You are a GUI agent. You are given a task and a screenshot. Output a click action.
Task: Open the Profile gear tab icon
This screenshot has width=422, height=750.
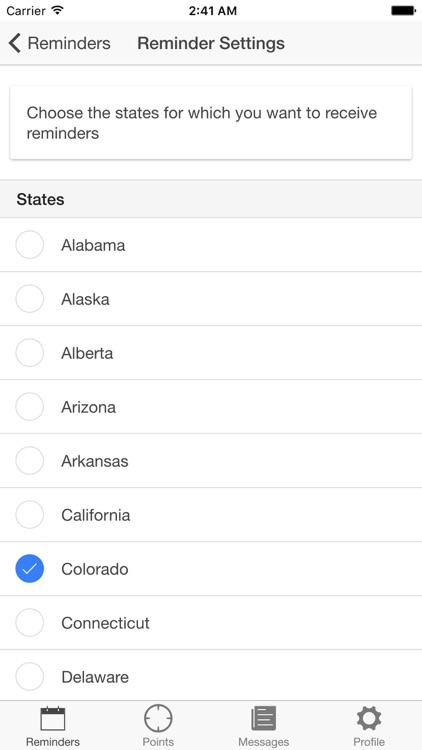369,718
